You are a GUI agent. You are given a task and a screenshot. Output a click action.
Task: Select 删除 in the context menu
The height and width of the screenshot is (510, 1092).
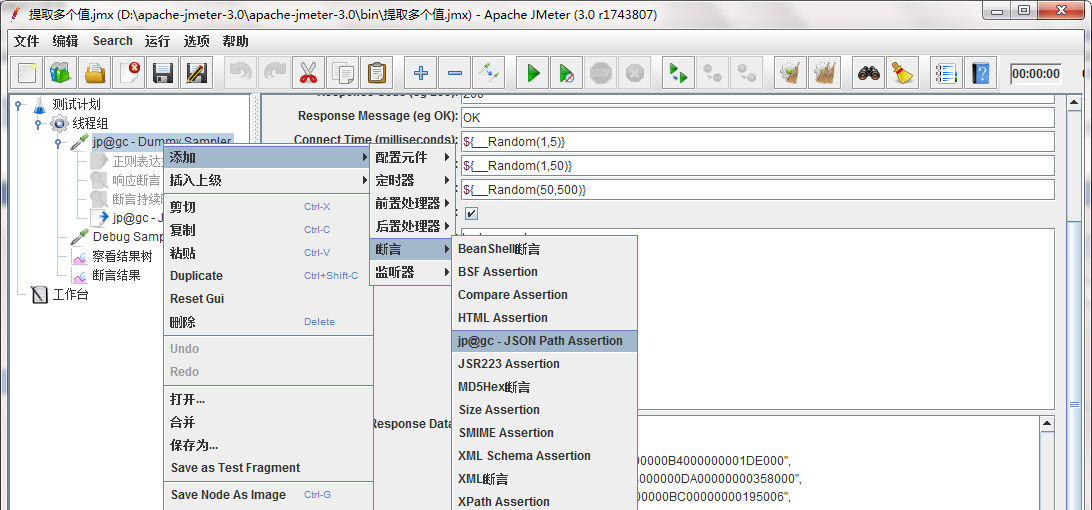(267, 322)
